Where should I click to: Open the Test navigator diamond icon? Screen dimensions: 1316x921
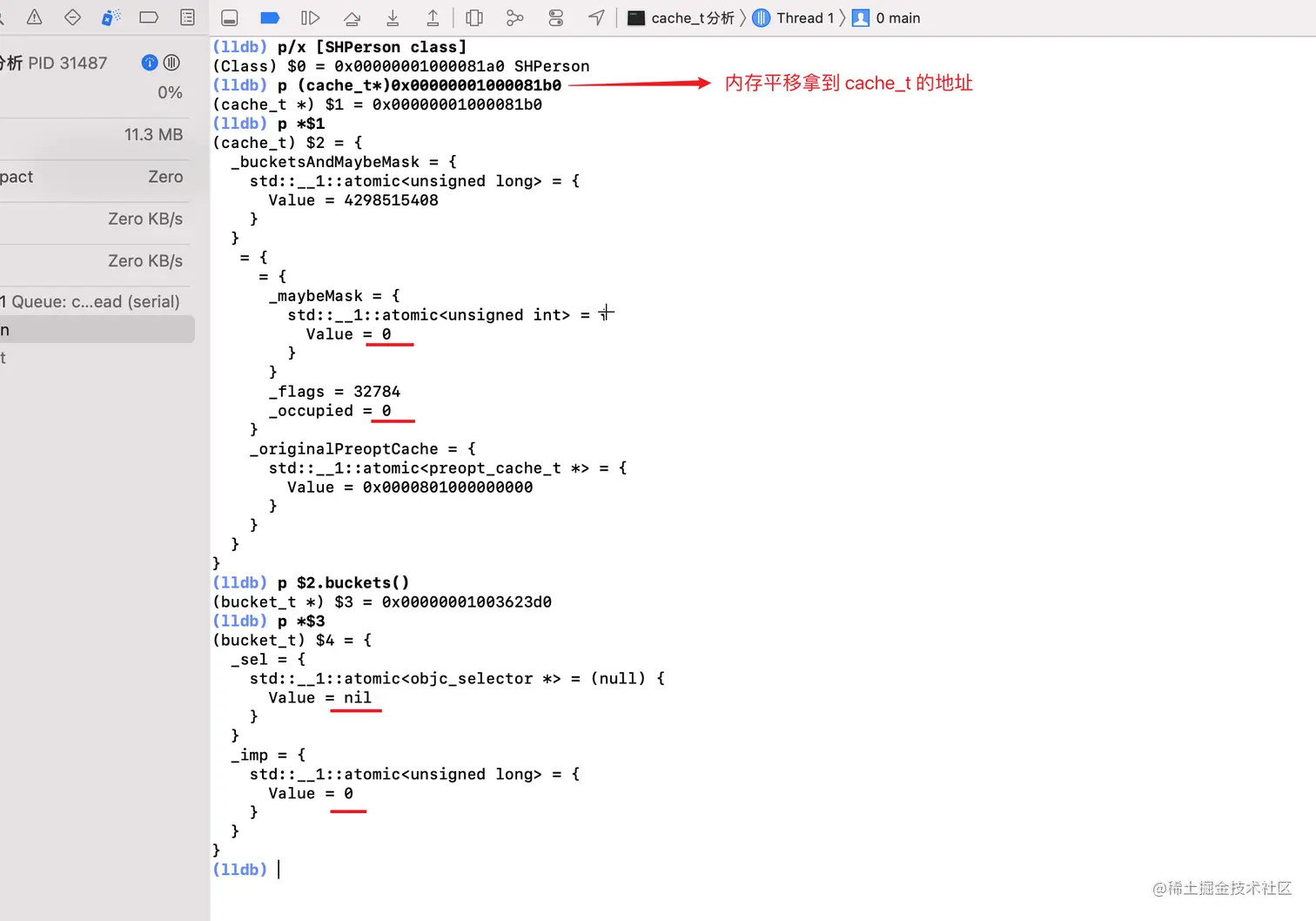73,17
